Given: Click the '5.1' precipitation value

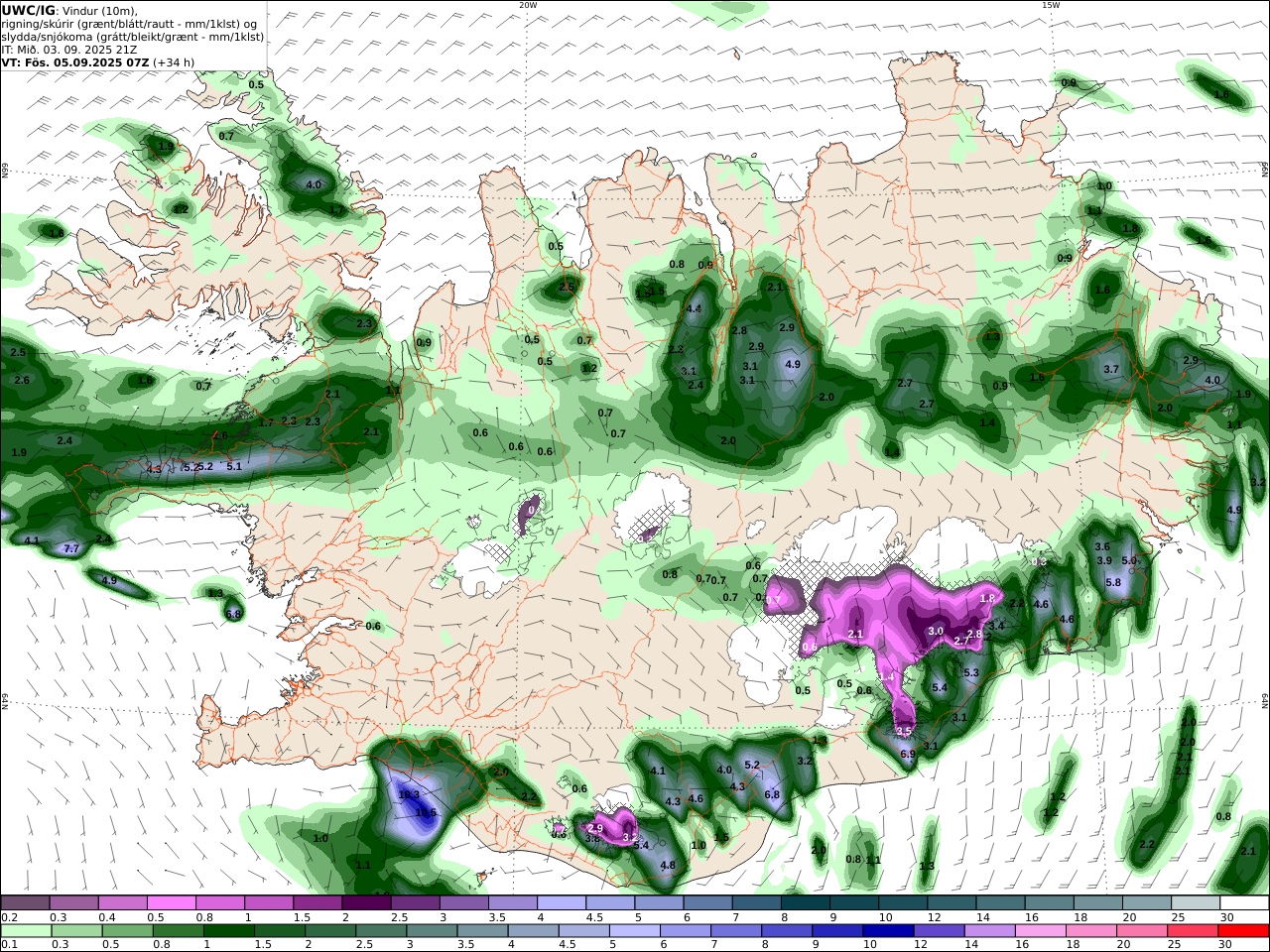Looking at the screenshot, I should tap(235, 466).
